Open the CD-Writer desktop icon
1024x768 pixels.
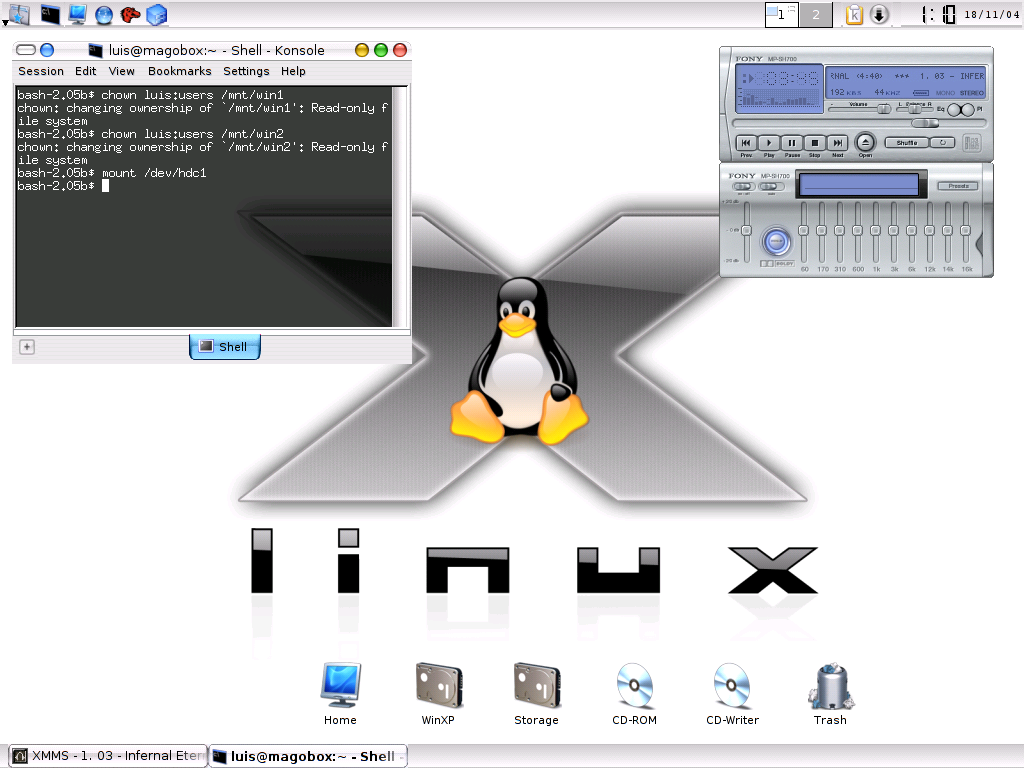[x=732, y=694]
